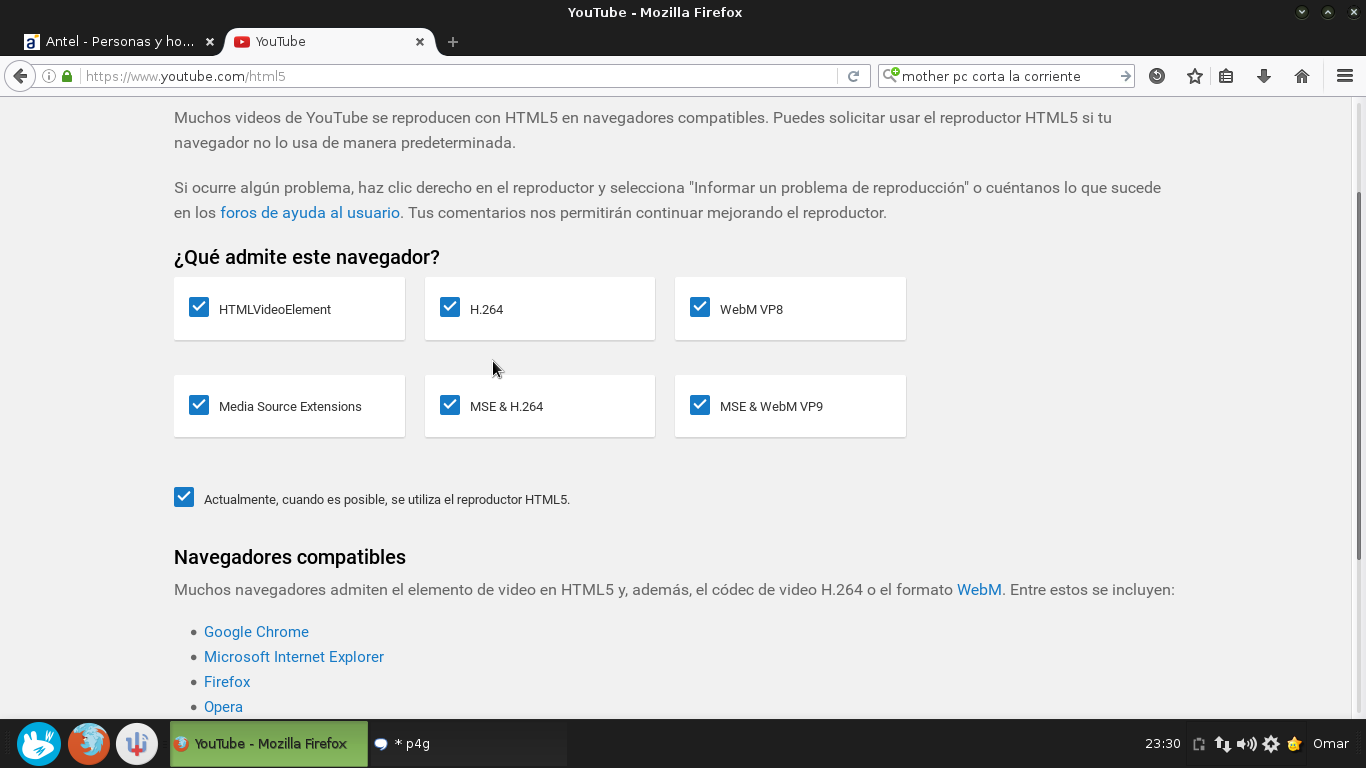Open the clipboard tray icon
The image size is (1366, 768).
click(x=1199, y=744)
